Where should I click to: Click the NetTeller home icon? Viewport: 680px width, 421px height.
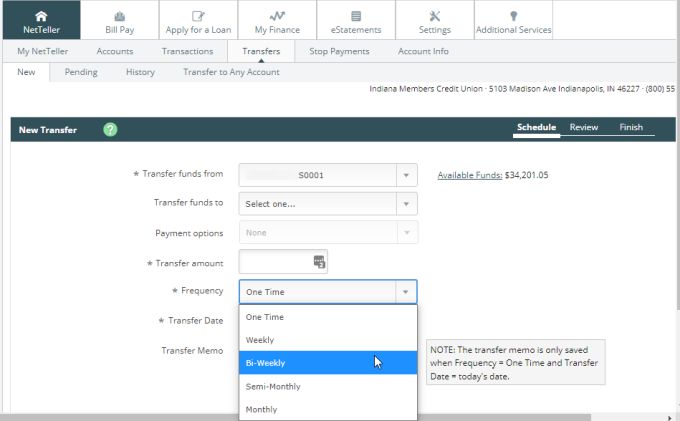pos(40,15)
